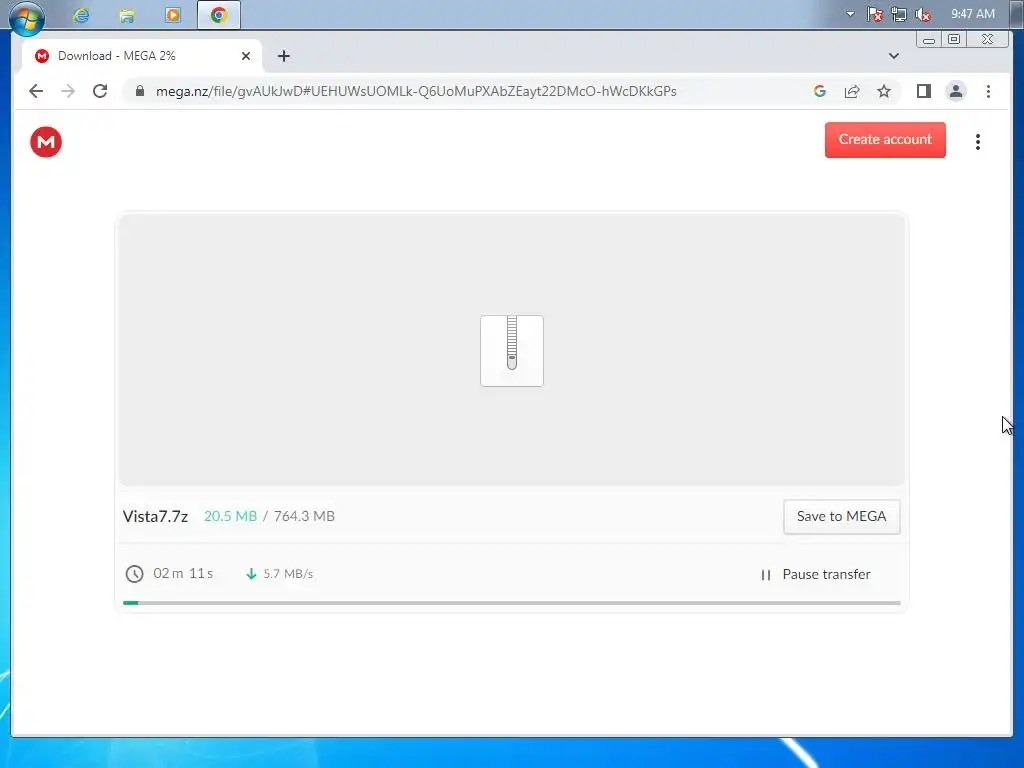Open the Chrome profile avatar
Image resolution: width=1024 pixels, height=768 pixels.
pyautogui.click(x=955, y=91)
